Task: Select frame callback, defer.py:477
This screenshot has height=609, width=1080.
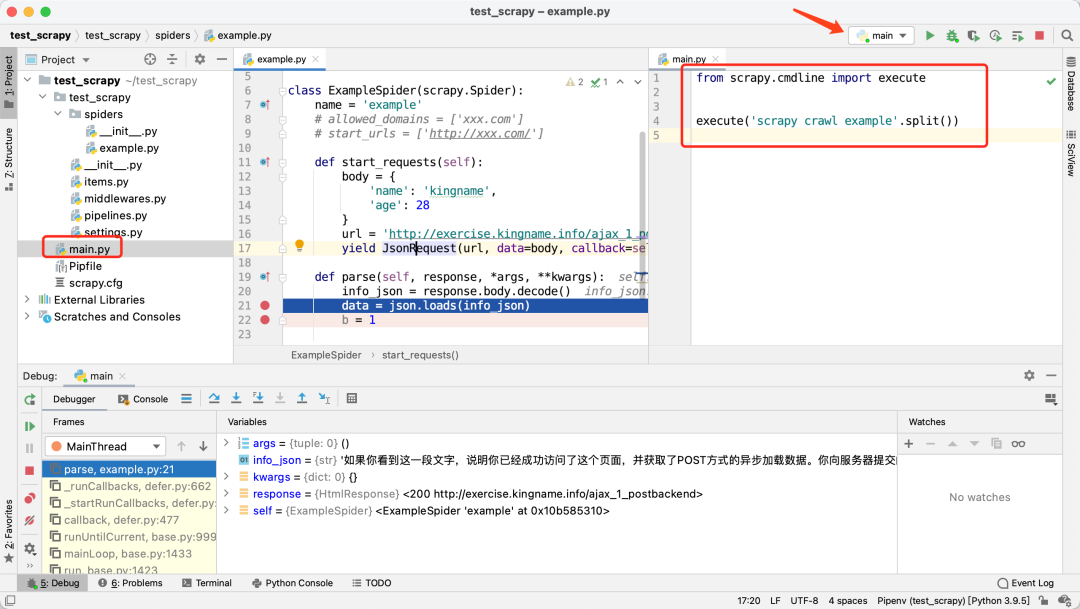Action: click(x=129, y=520)
